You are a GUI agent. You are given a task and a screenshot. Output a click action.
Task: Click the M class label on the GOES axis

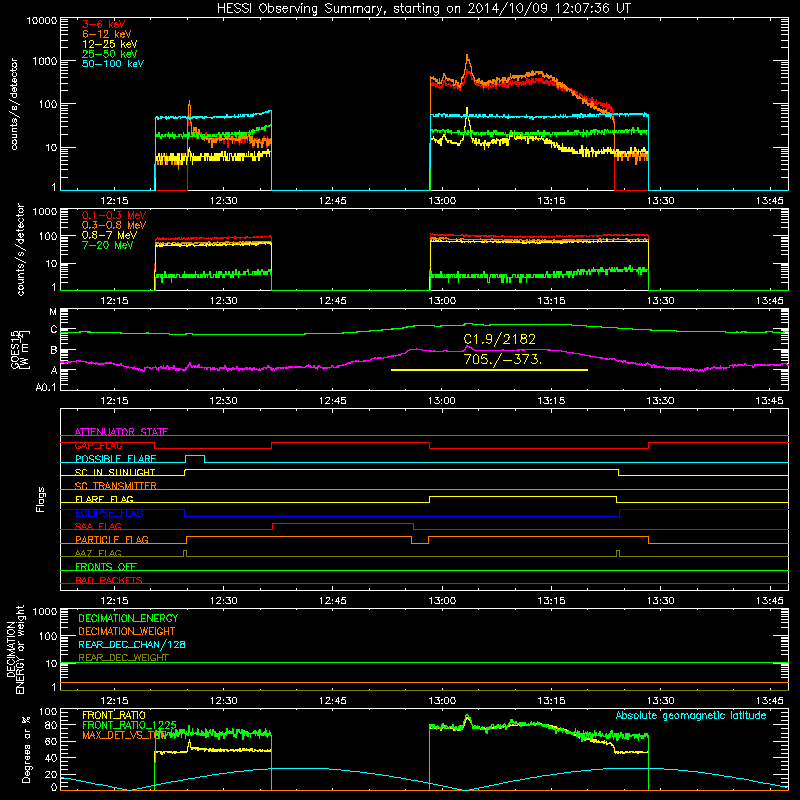coord(53,312)
